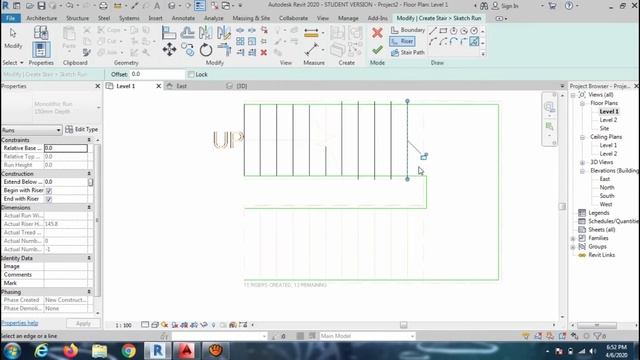Open the Properties help link
This screenshot has height=360, width=640.
tap(20, 323)
